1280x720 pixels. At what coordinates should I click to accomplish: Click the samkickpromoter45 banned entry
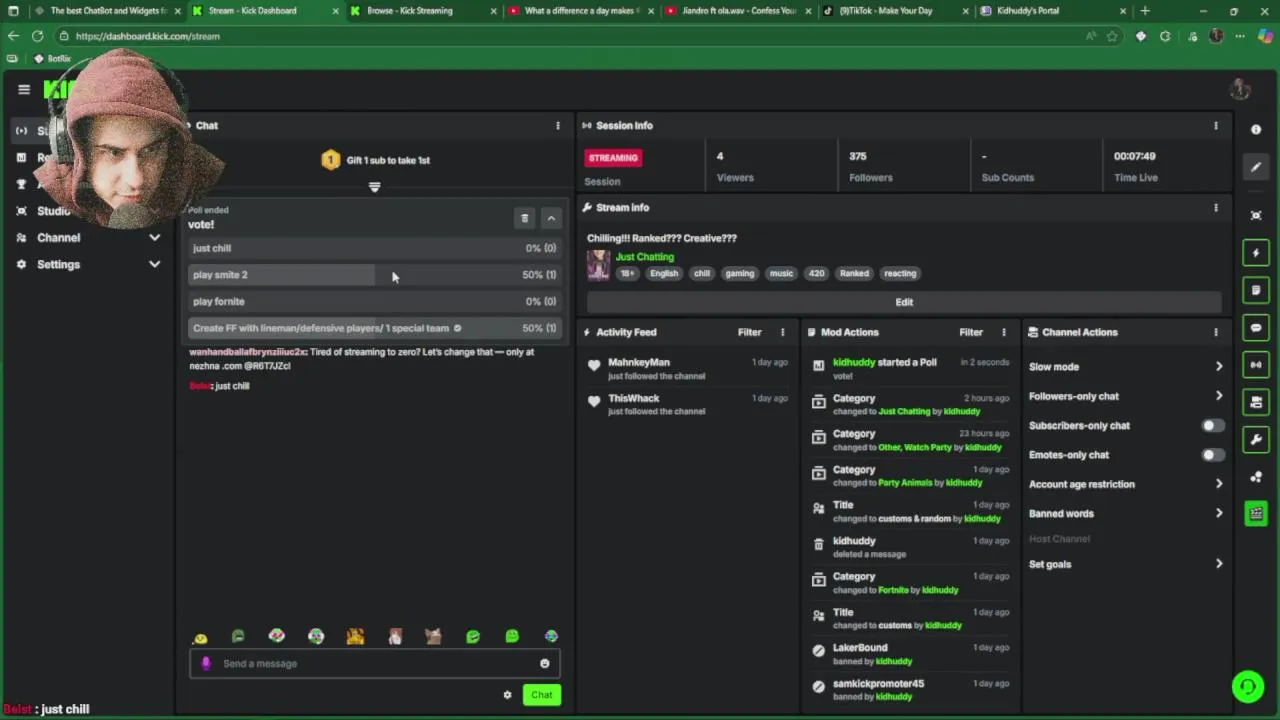click(910, 690)
